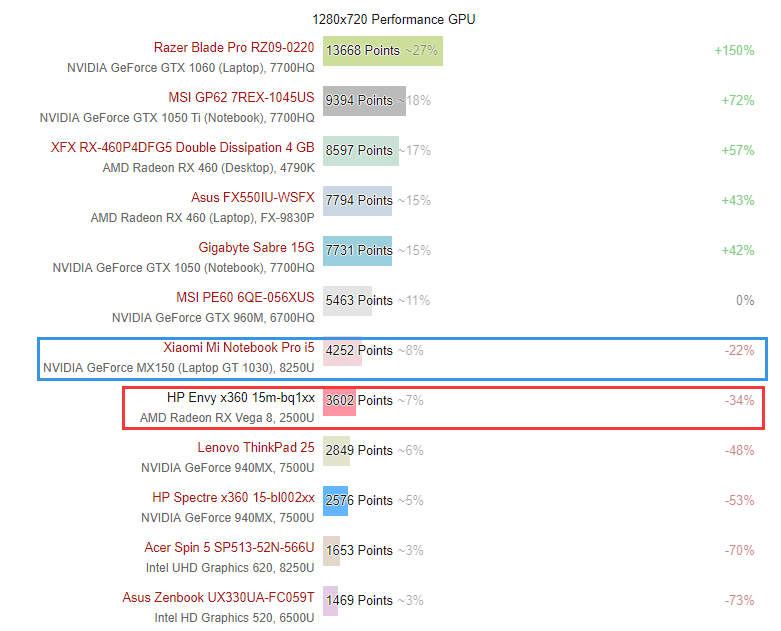Select the -73% difference value
Image resolution: width=781 pixels, height=631 pixels.
click(x=739, y=601)
